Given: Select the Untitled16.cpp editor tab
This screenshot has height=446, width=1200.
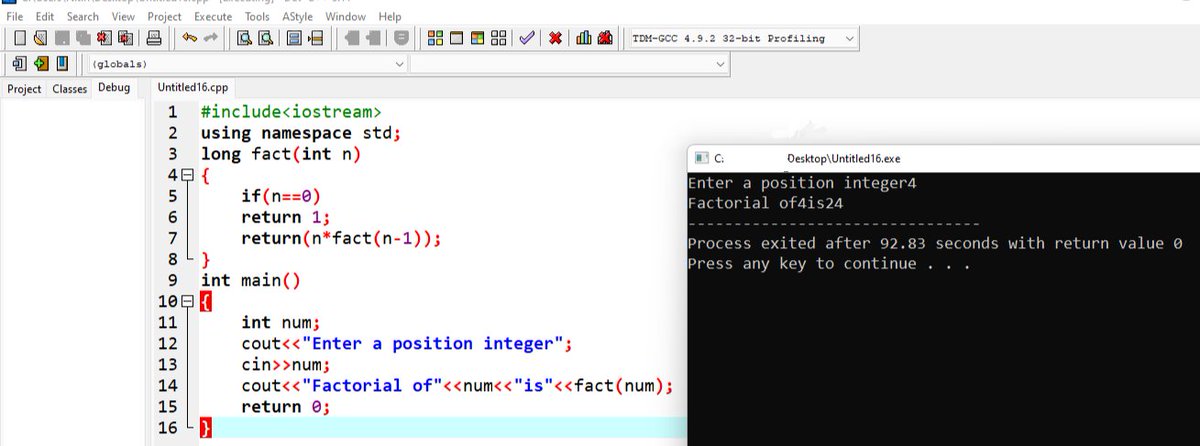Looking at the screenshot, I should coord(193,88).
